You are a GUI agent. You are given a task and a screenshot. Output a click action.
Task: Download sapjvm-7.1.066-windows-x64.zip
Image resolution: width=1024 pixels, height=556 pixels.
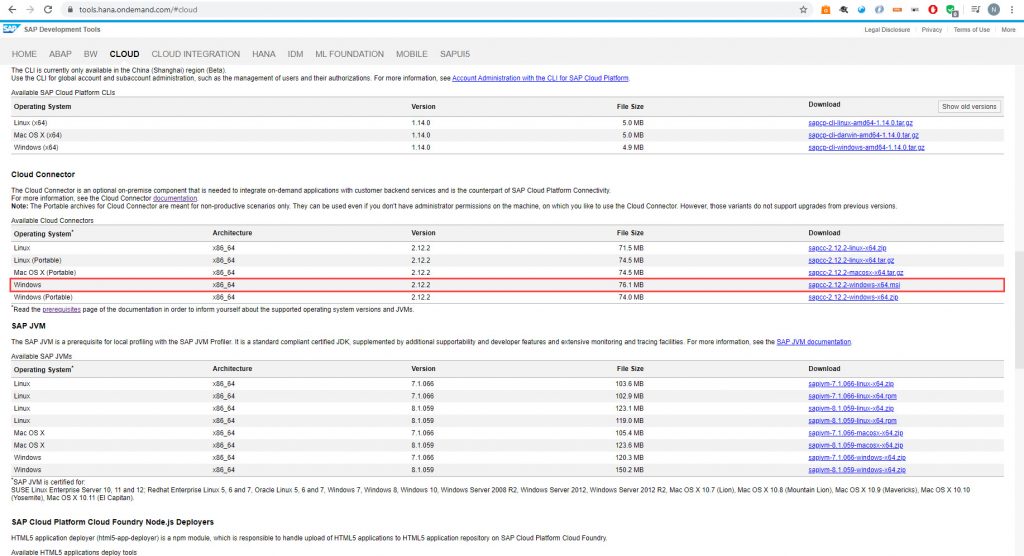tap(857, 458)
